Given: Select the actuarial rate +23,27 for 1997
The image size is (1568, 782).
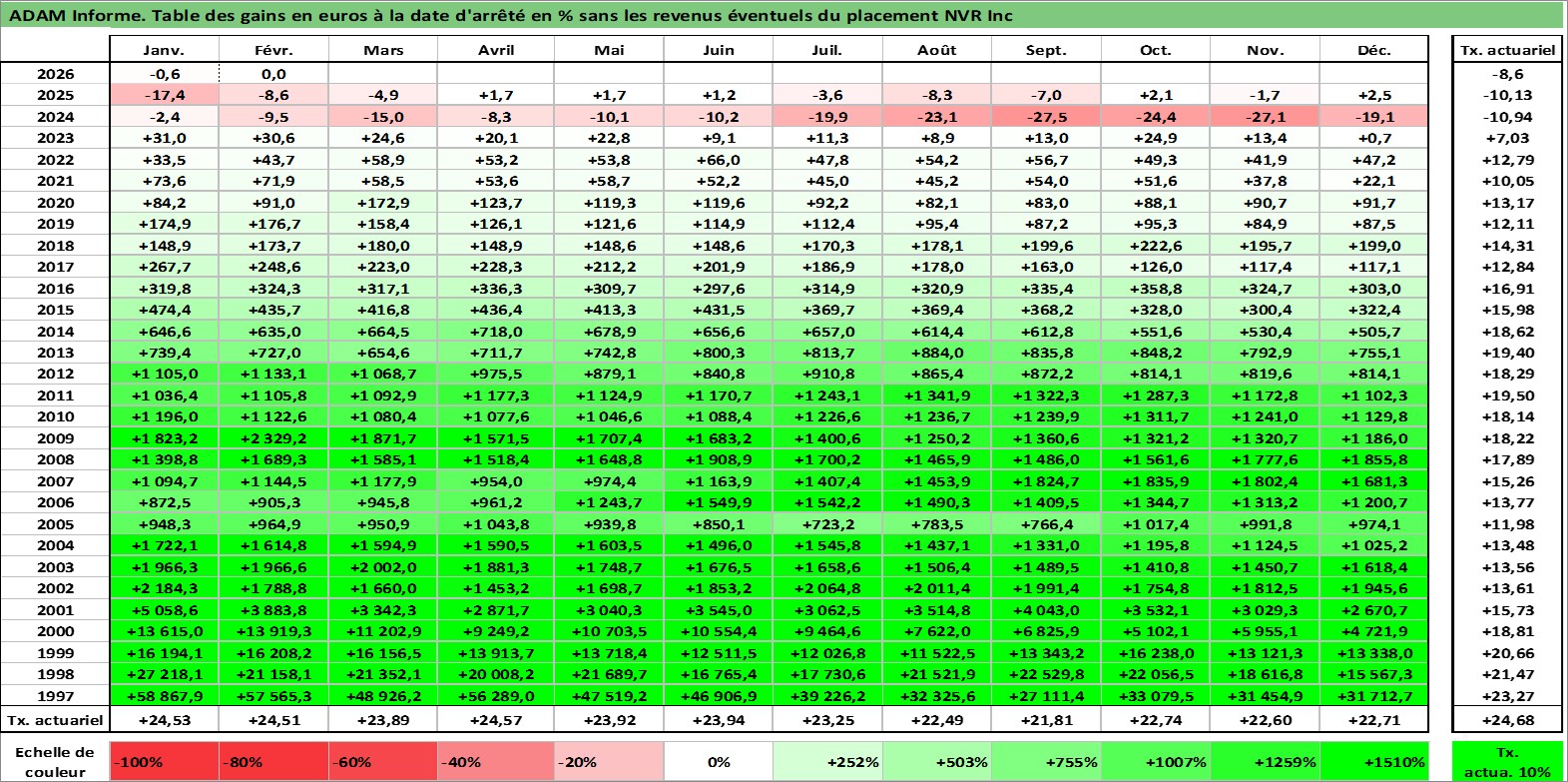Looking at the screenshot, I should point(1508,696).
